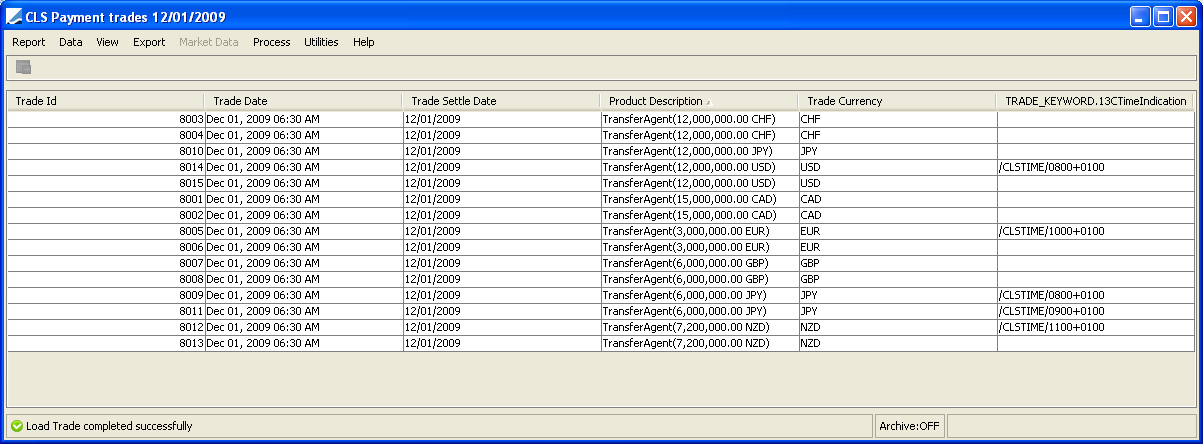This screenshot has width=1203, height=444.
Task: Select trade id 8008 cell
Action: pyautogui.click(x=105, y=279)
